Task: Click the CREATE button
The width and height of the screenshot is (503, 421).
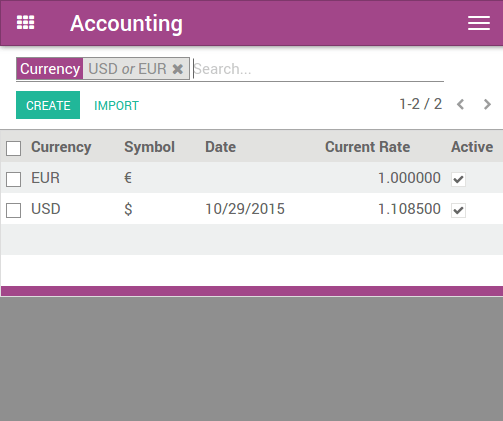Action: coord(48,105)
